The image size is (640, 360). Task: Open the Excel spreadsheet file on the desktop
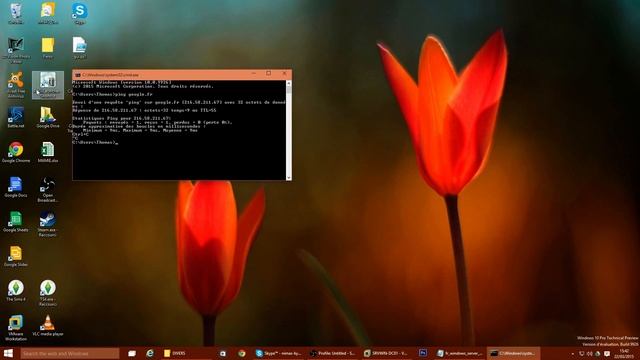point(48,152)
